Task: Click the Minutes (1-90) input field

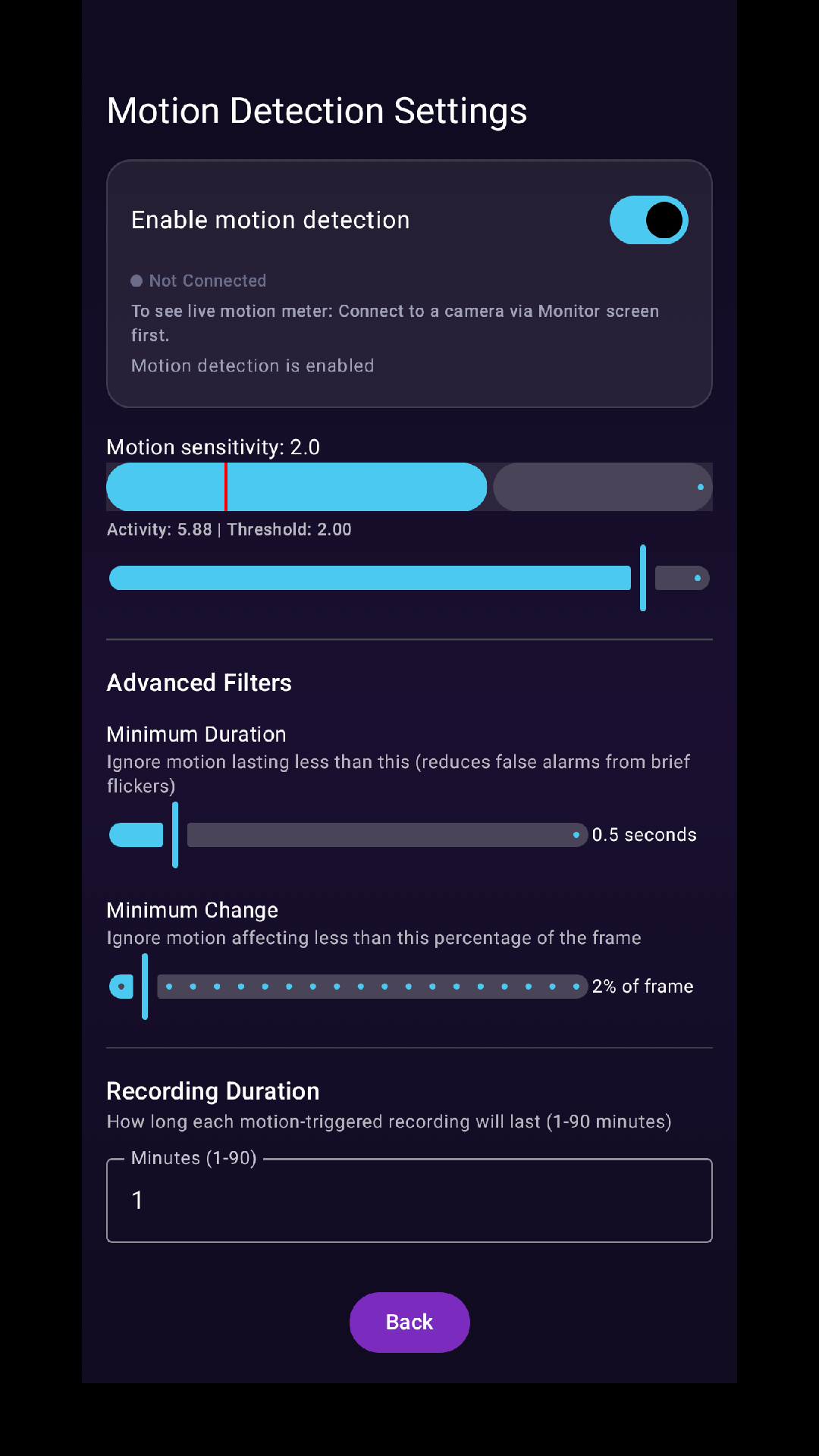Action: click(x=409, y=1200)
